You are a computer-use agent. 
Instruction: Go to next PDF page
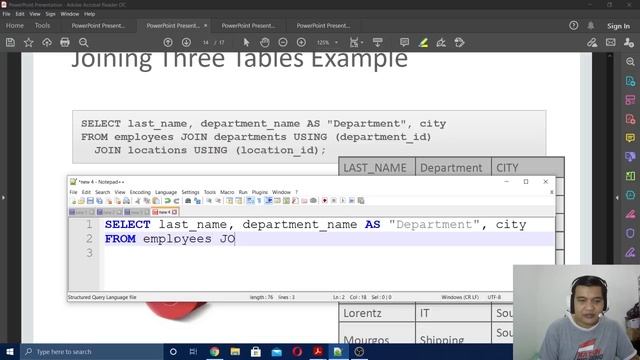(186, 42)
